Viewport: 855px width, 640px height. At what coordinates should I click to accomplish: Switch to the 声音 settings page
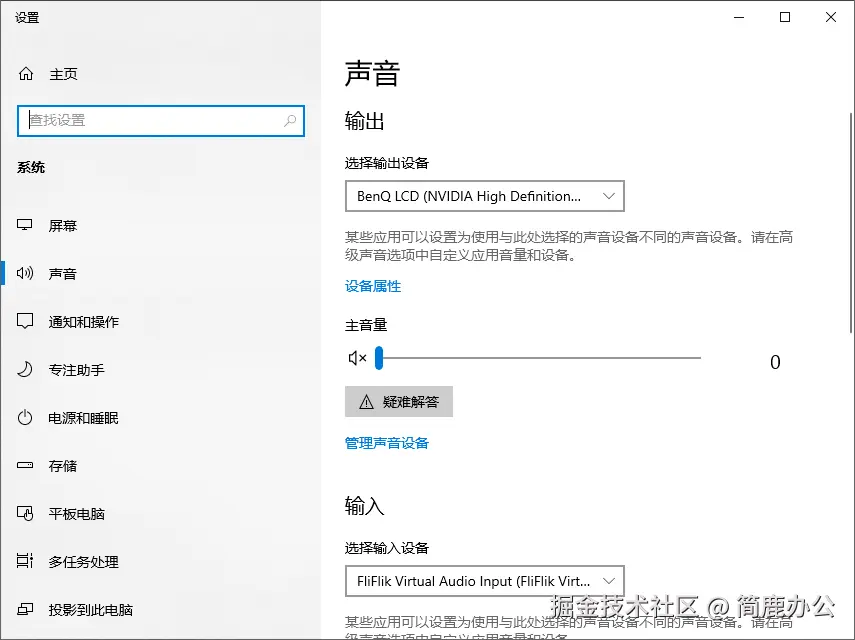tap(63, 273)
